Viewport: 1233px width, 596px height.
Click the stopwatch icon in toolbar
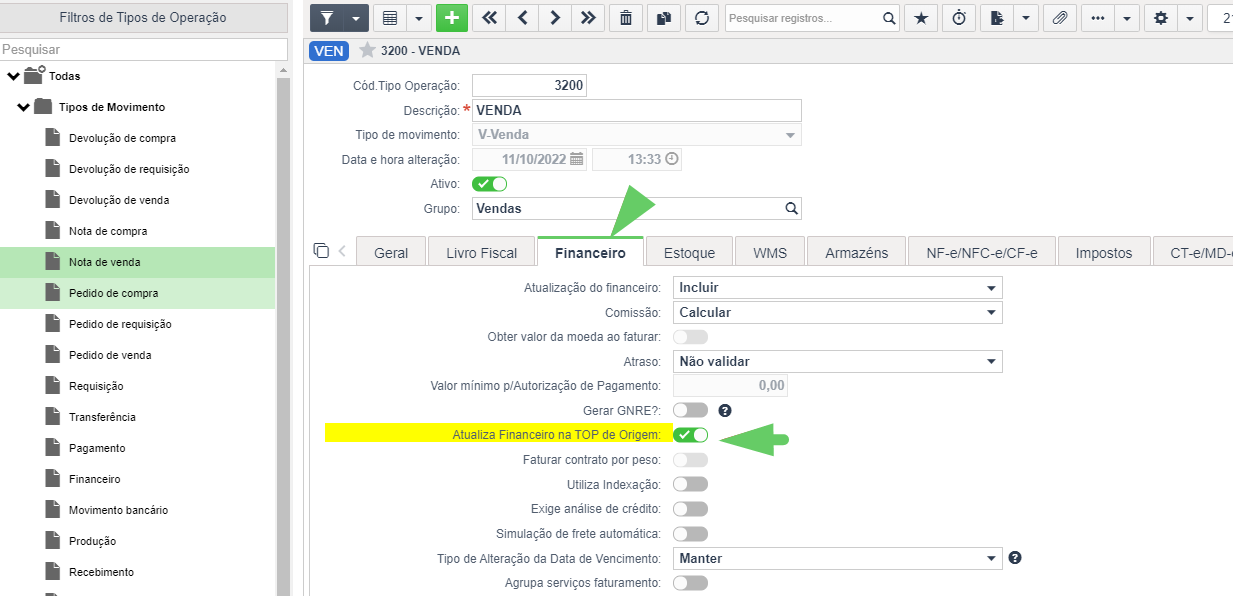pos(959,18)
